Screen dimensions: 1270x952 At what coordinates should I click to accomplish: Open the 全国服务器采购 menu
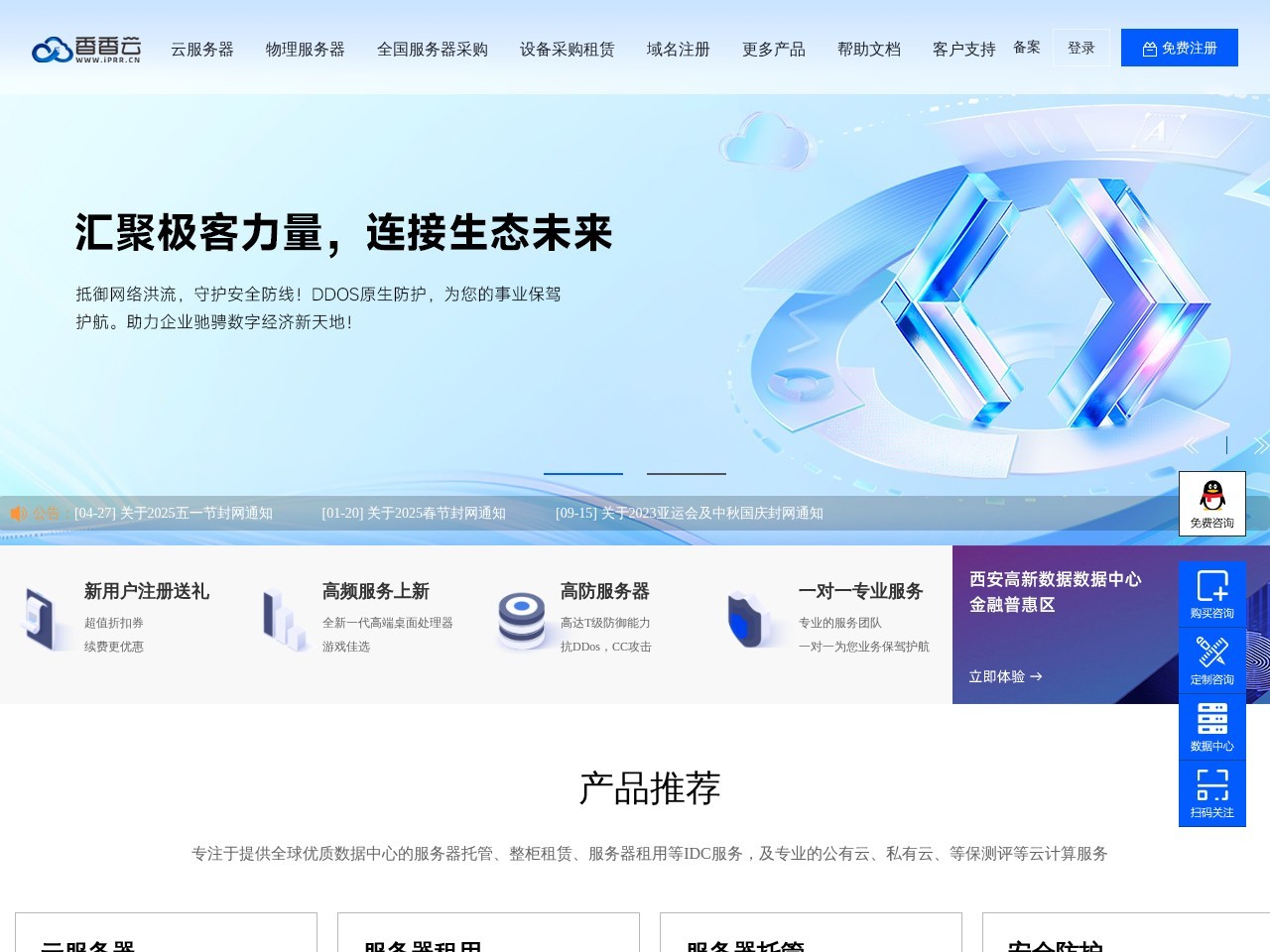[433, 49]
